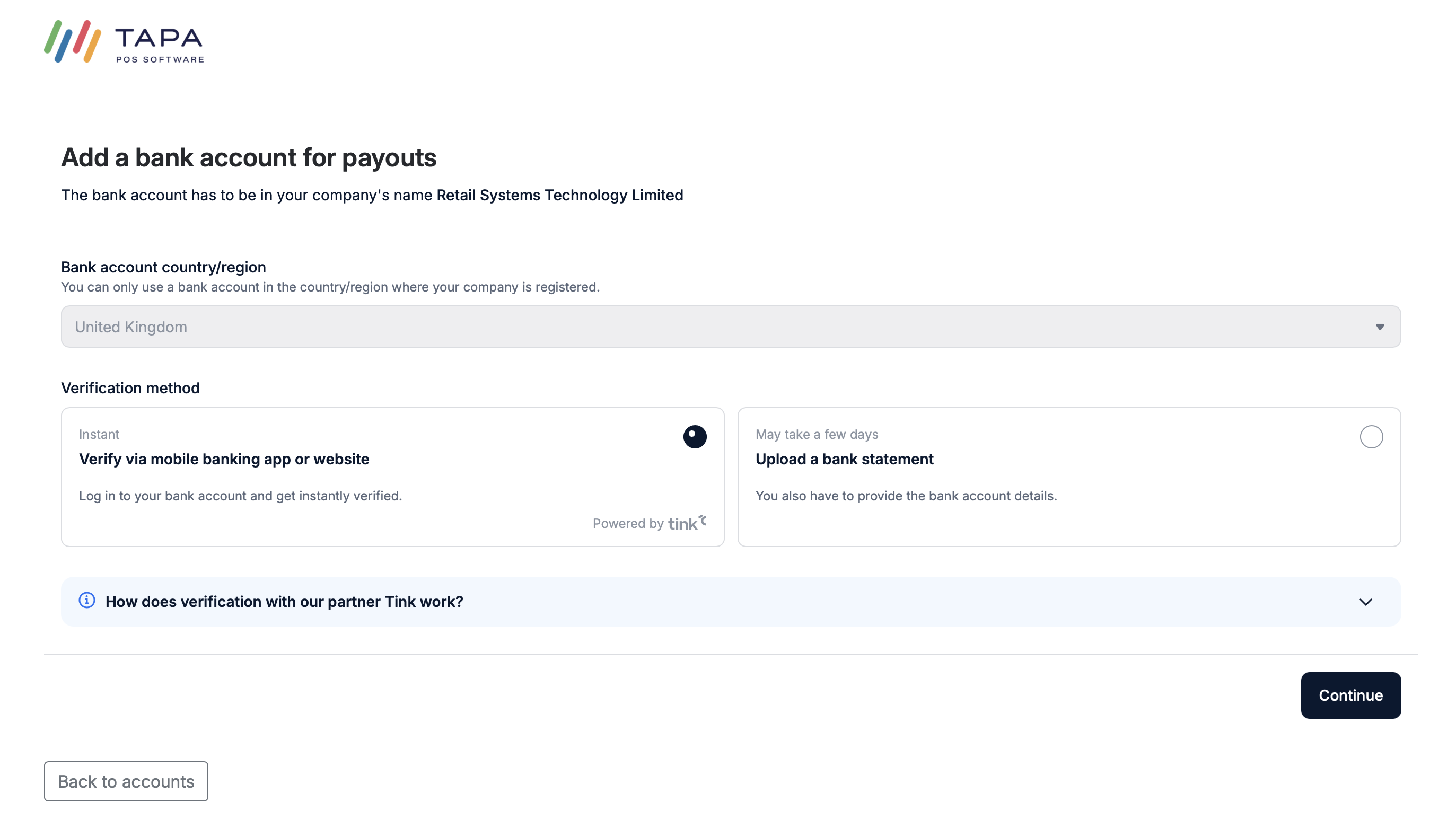Click the Tink logo mark
Image resolution: width=1456 pixels, height=828 pixels.
click(x=703, y=520)
